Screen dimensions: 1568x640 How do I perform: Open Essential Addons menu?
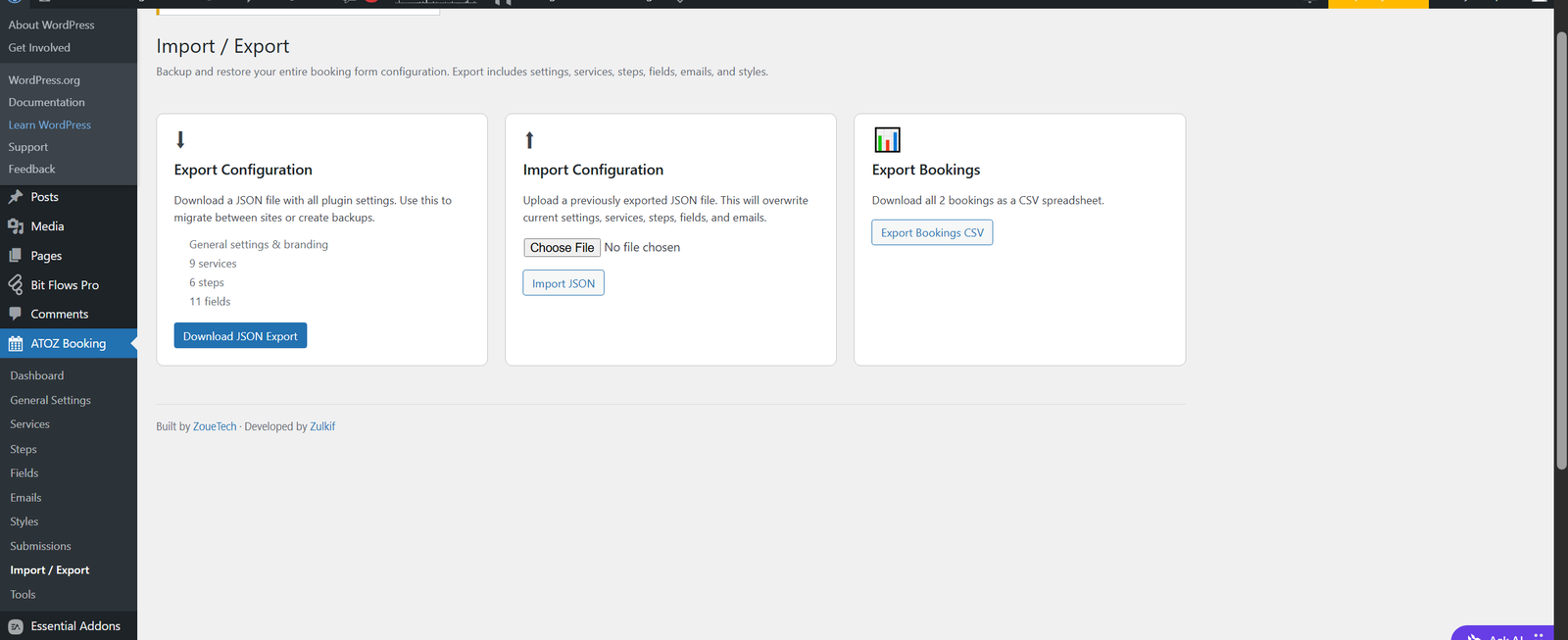tap(75, 626)
